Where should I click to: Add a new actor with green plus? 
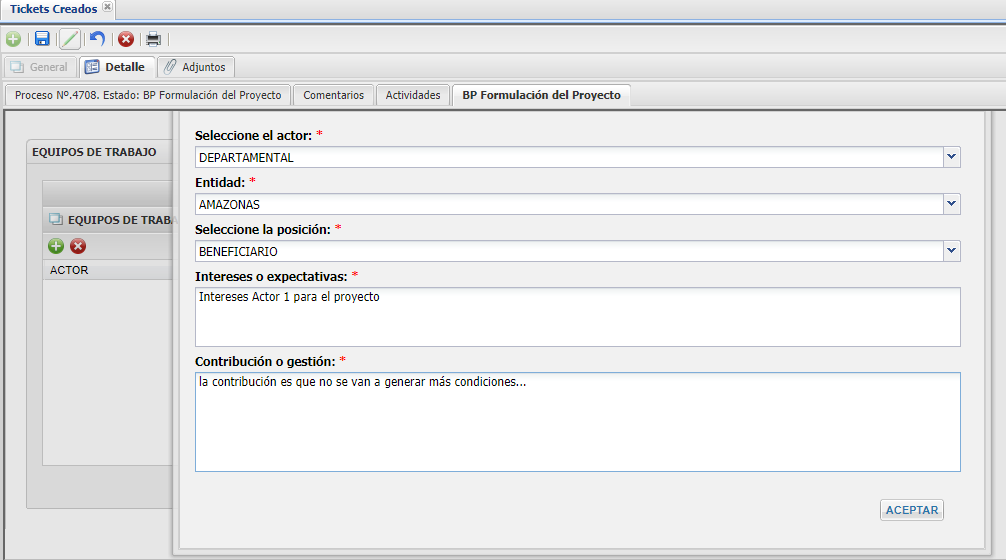pyautogui.click(x=56, y=246)
